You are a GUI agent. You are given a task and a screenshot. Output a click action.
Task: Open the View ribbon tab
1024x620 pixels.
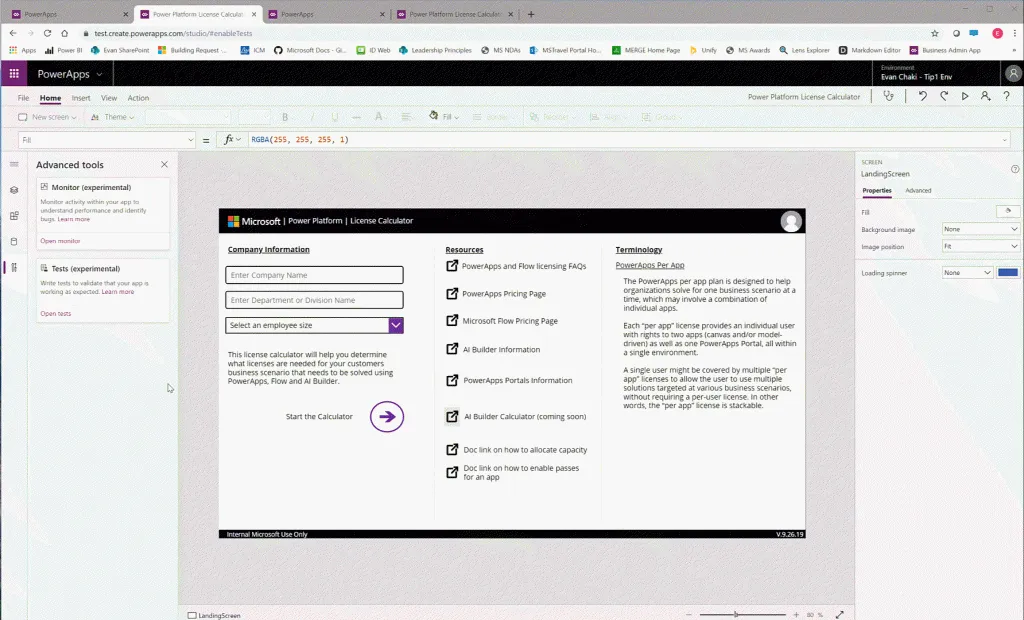coord(109,98)
